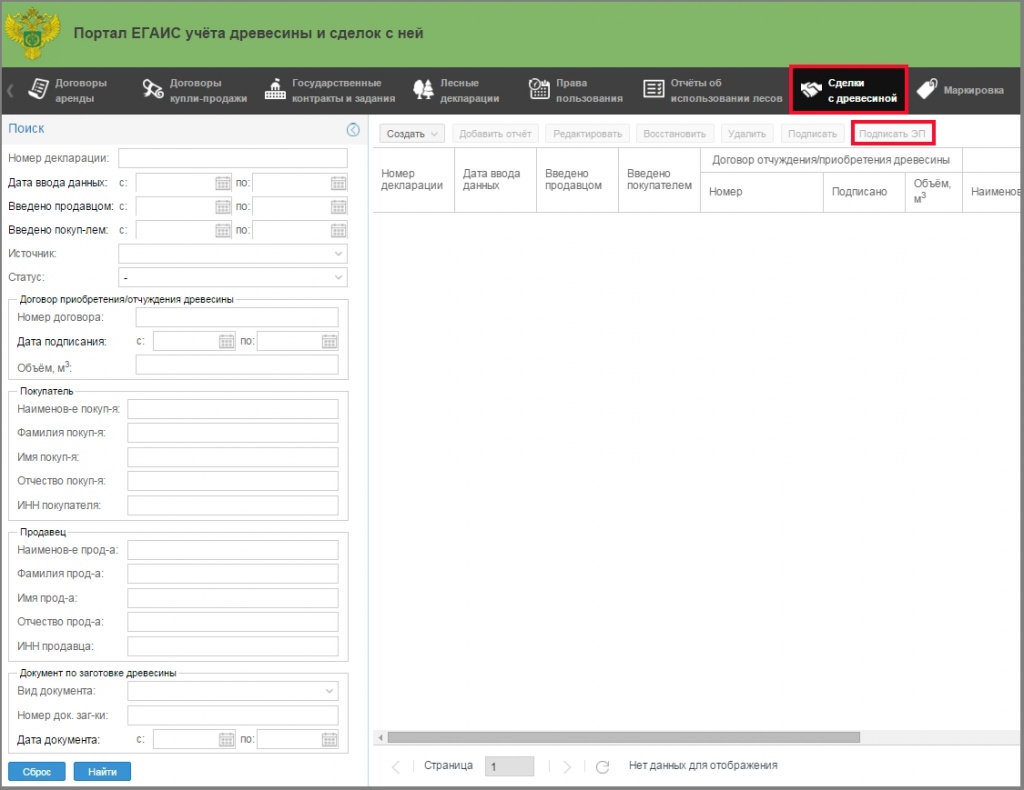Open calendar for Введено покуп-лем end date
The image size is (1024, 790).
[x=338, y=230]
